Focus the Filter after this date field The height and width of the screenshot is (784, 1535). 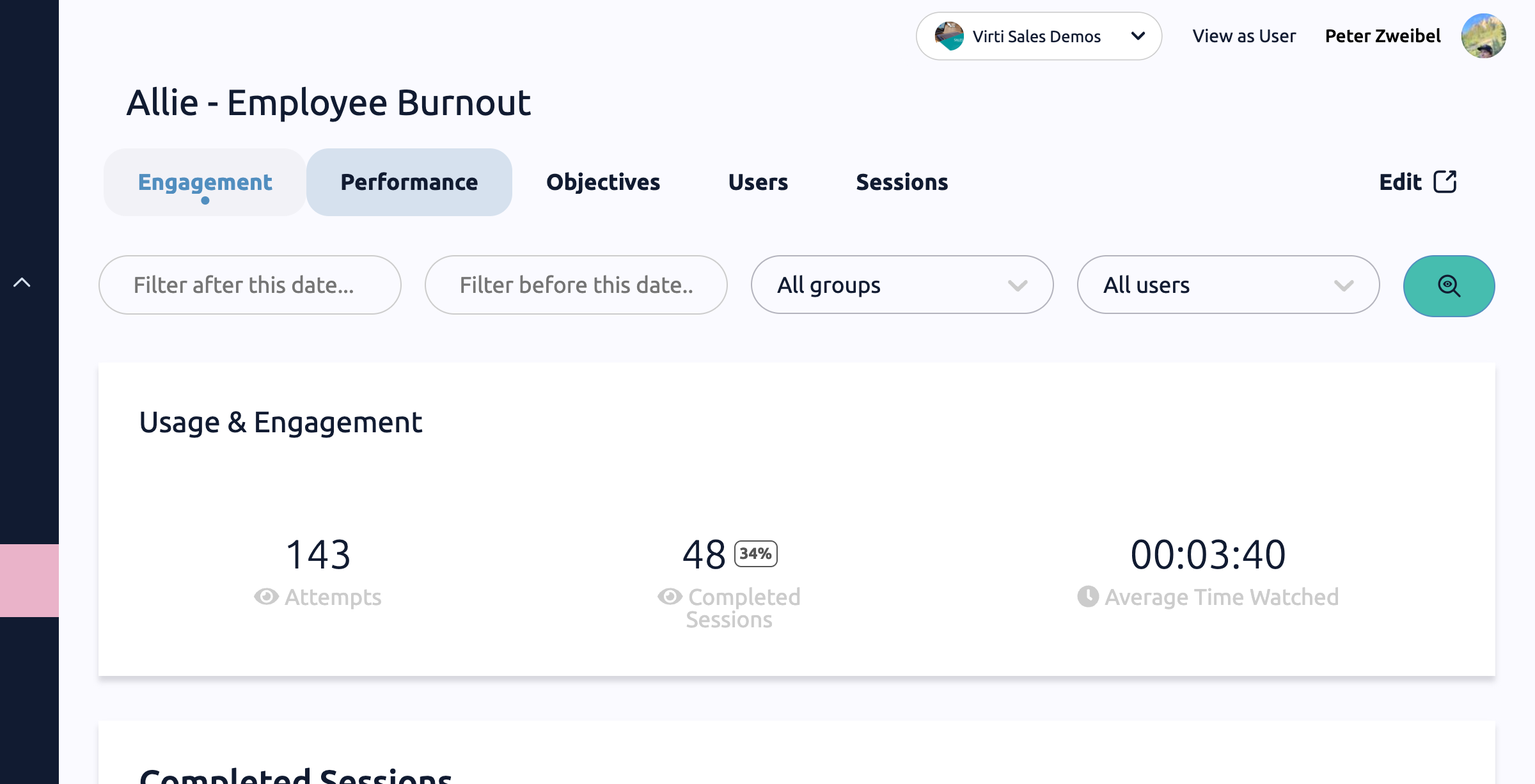[249, 285]
